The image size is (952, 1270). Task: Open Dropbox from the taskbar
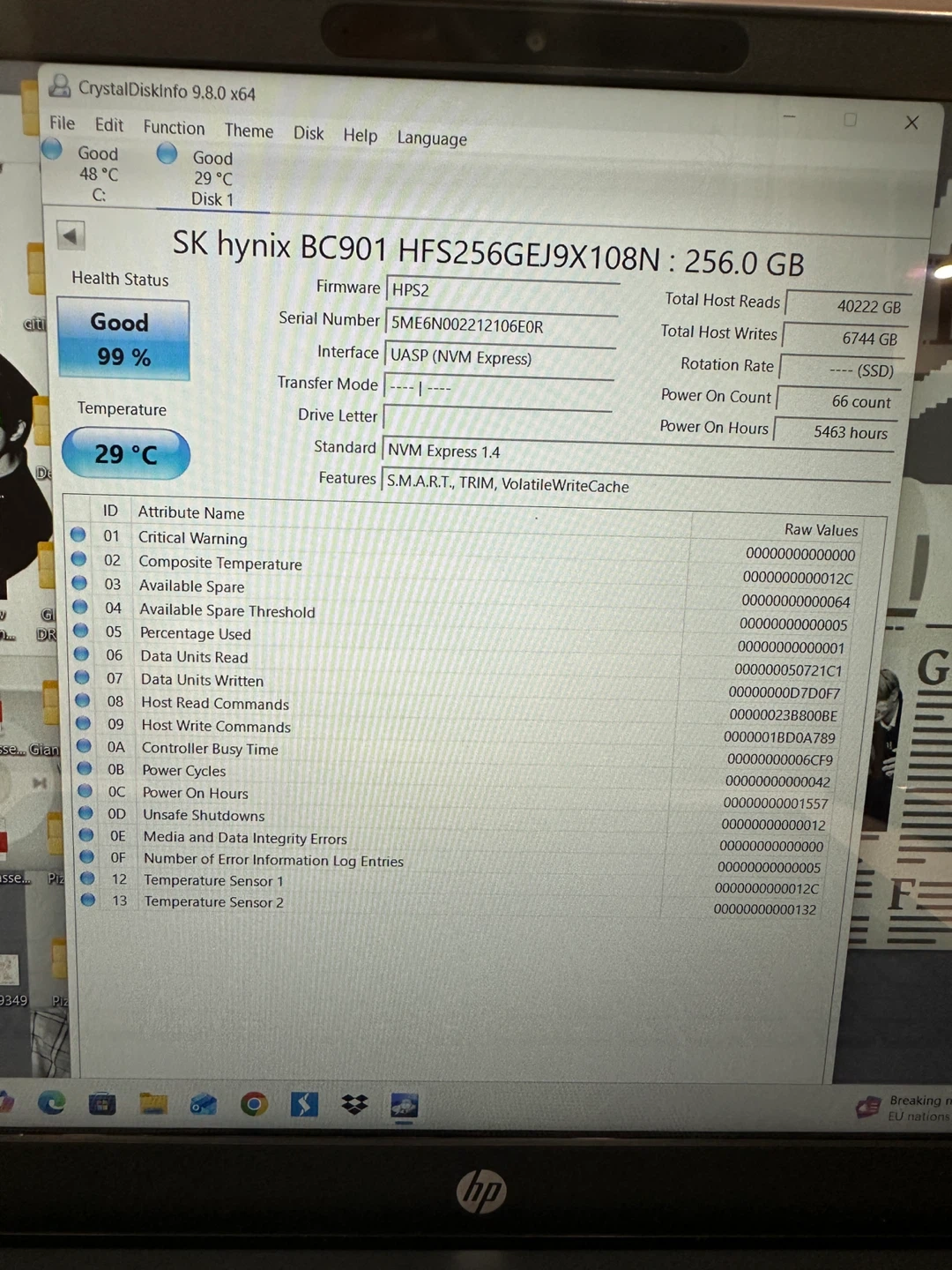(354, 1104)
